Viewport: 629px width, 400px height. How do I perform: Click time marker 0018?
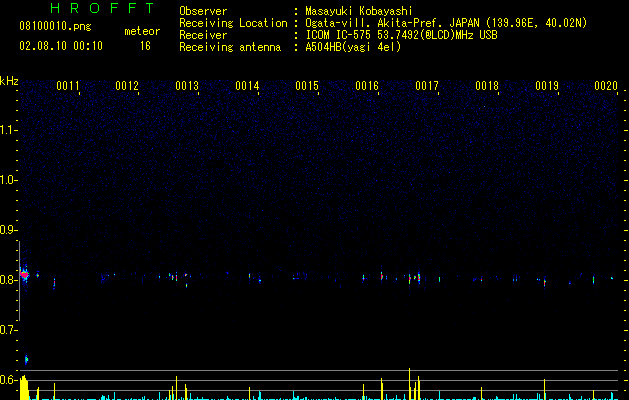[487, 86]
